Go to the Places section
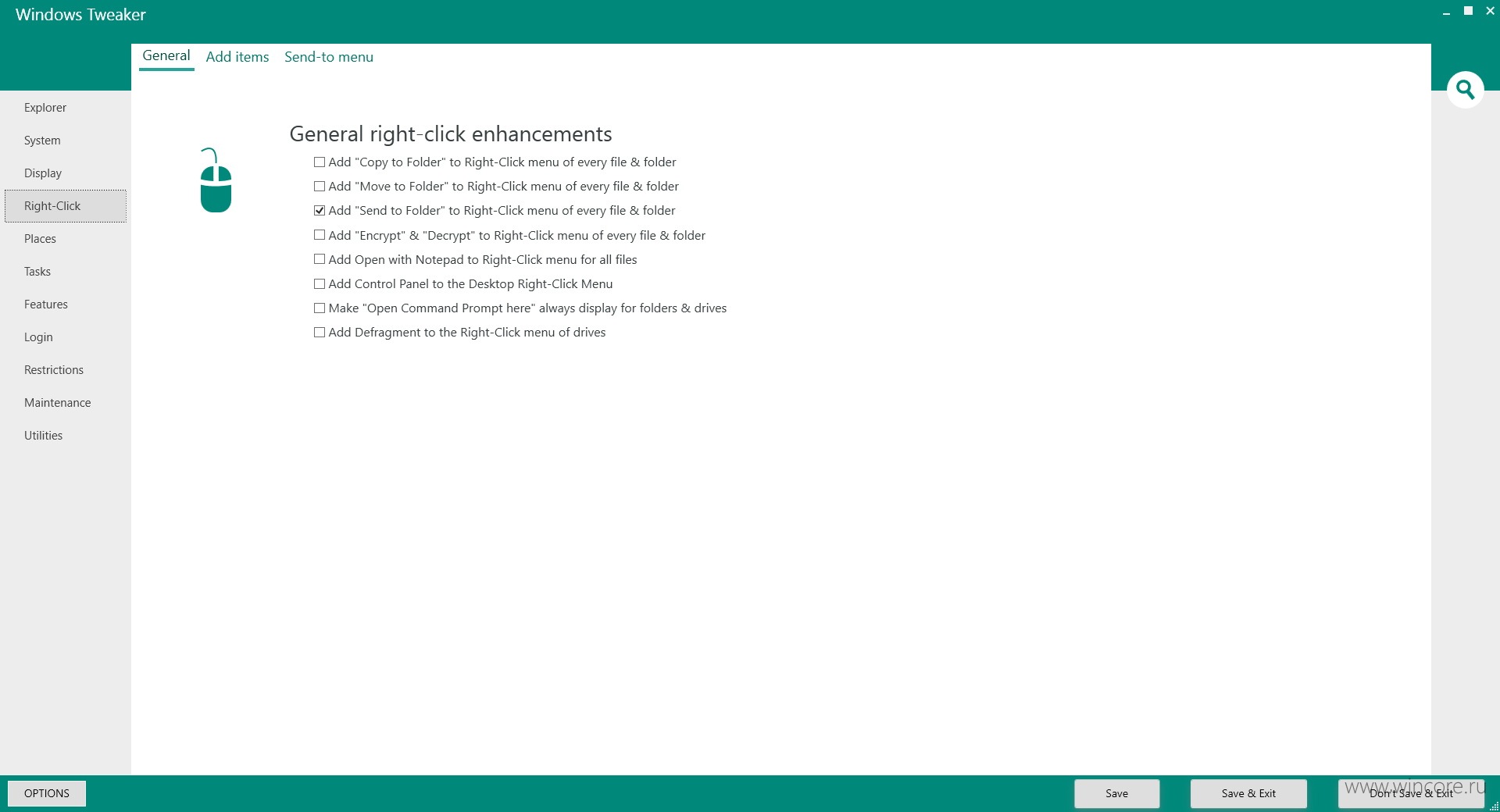 click(66, 239)
